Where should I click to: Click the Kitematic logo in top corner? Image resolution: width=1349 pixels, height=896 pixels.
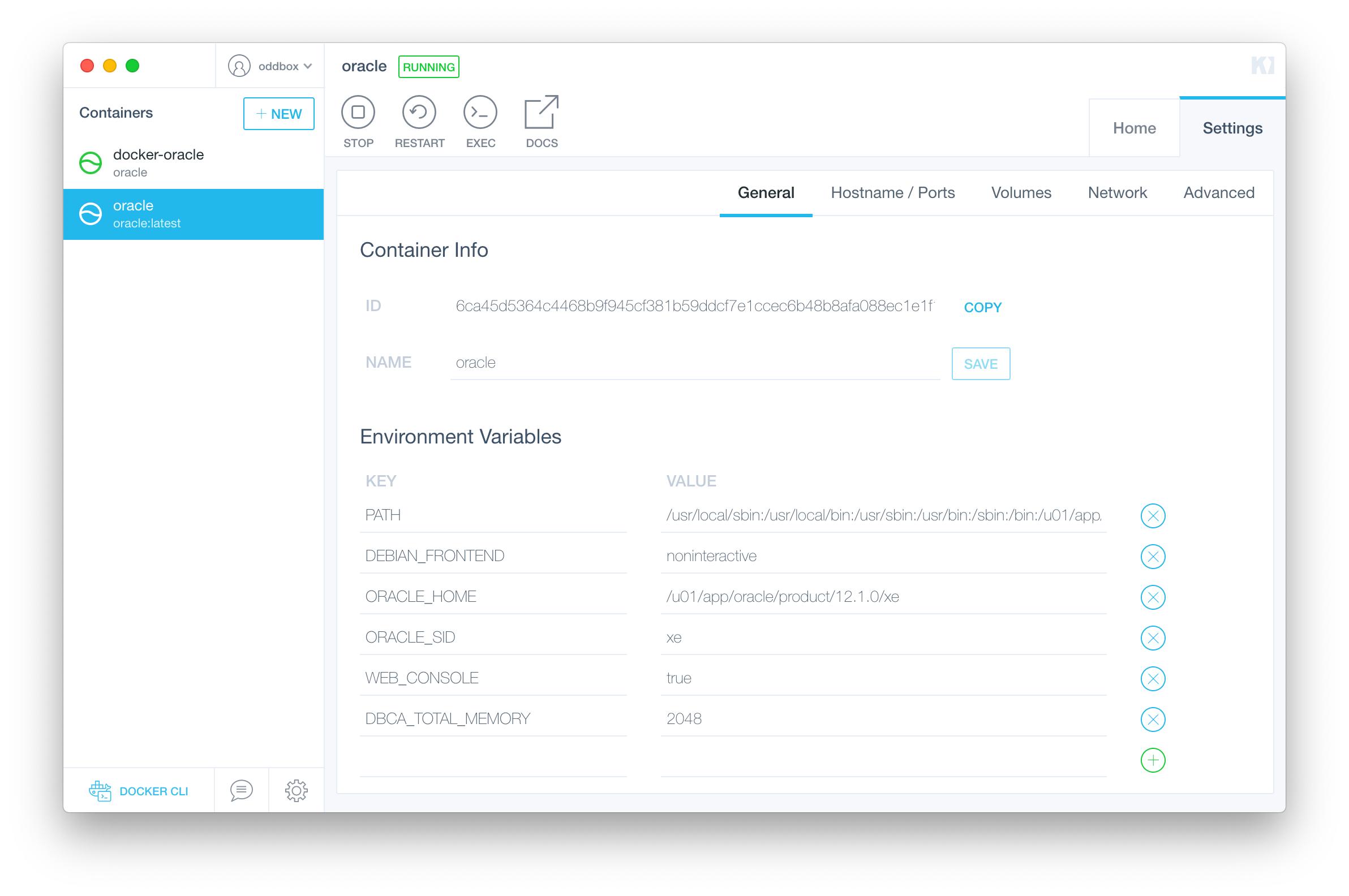1262,65
